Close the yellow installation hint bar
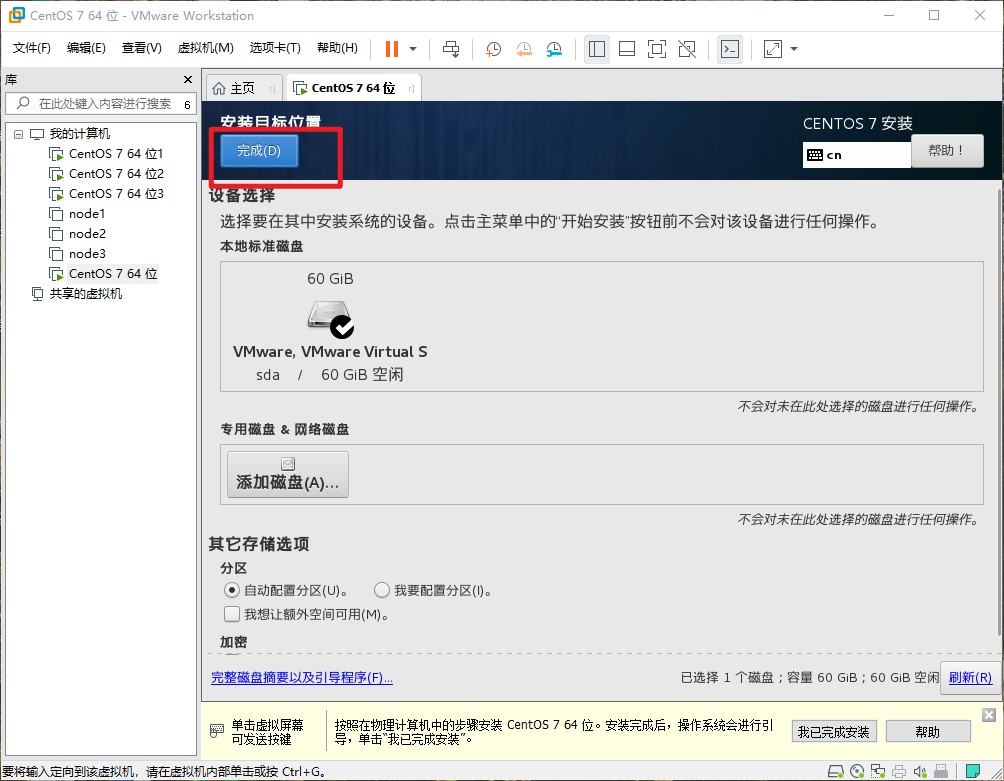 tap(989, 715)
